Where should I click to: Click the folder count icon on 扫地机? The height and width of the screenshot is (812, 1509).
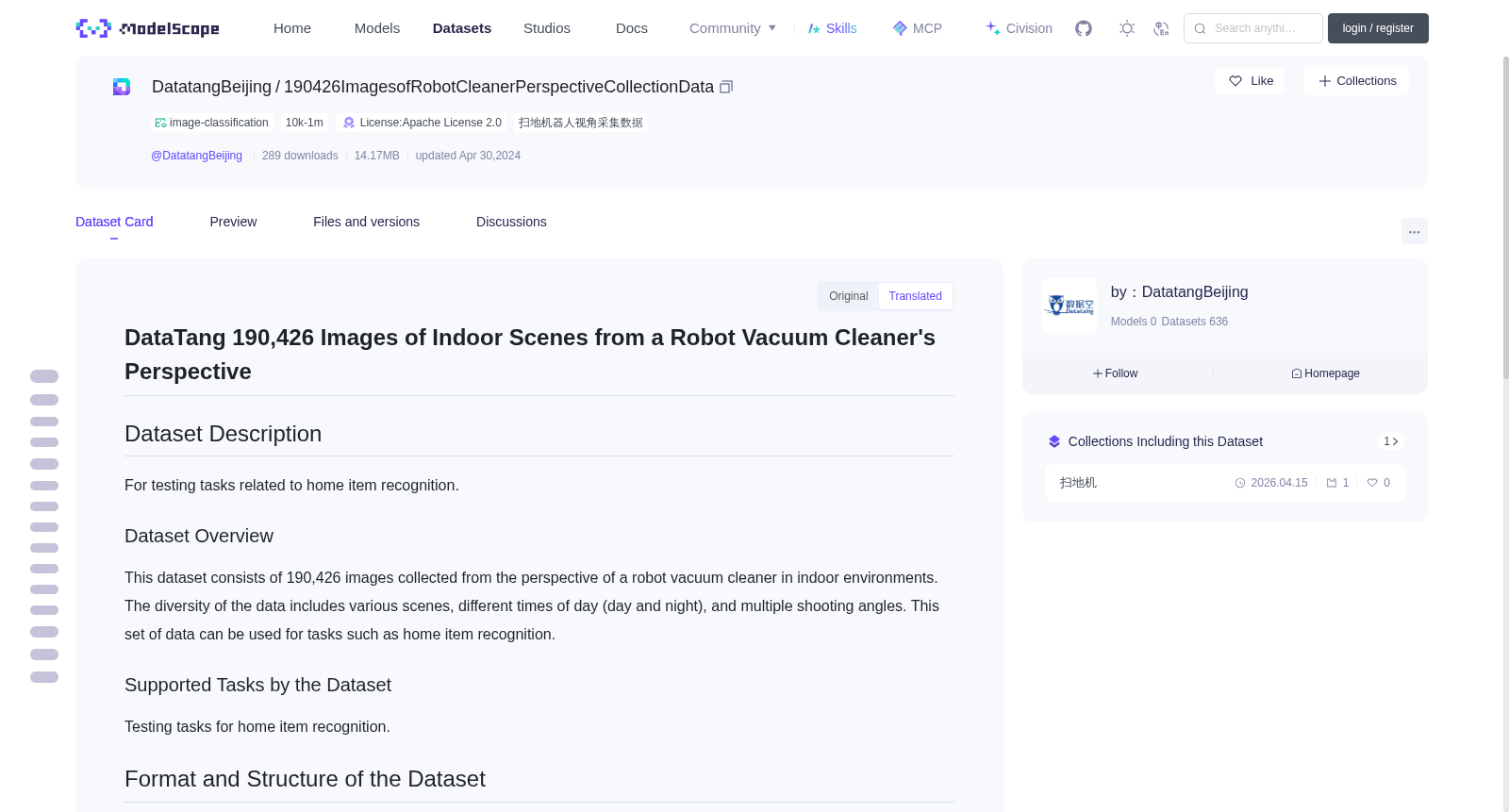[x=1332, y=483]
